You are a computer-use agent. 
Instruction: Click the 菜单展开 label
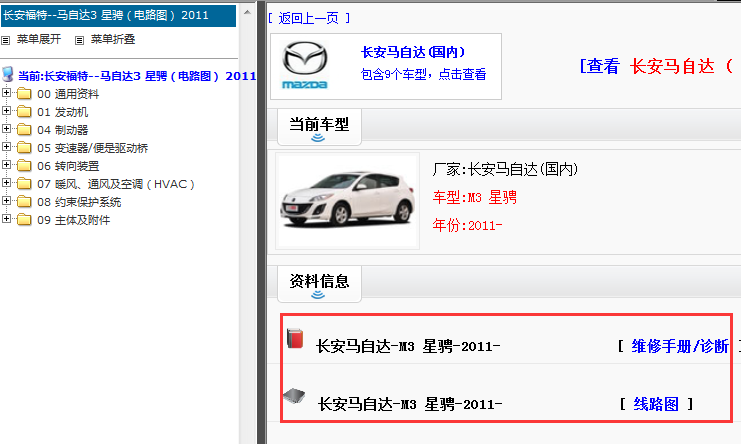(x=39, y=39)
